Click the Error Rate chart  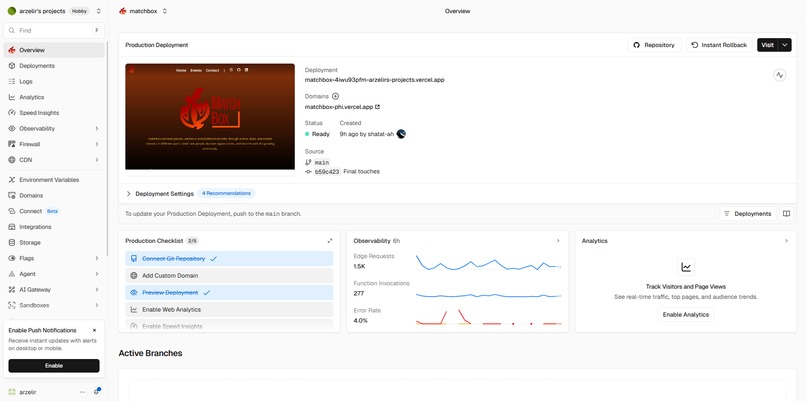tap(488, 317)
